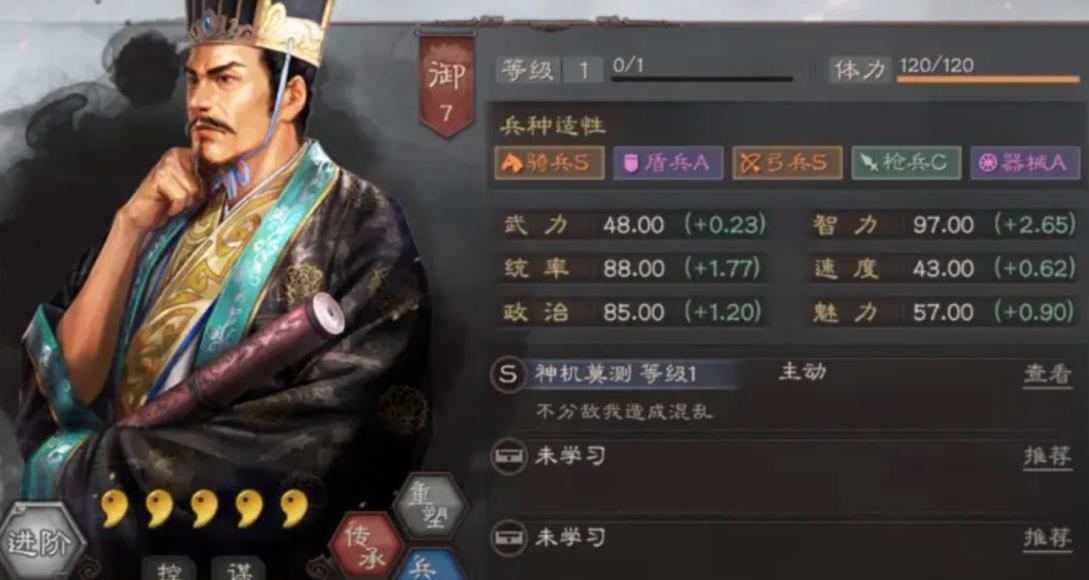The width and height of the screenshot is (1089, 580).
Task: Choose the 骑兵S troop type
Action: coord(549,163)
